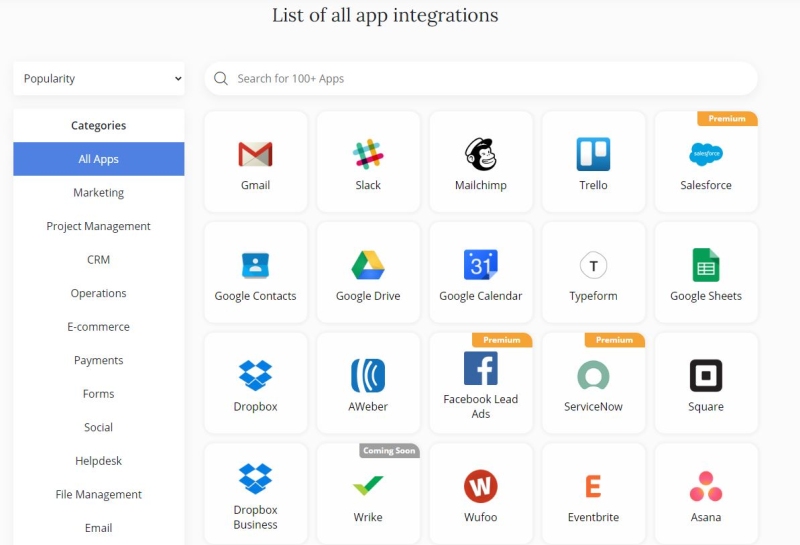Select the Slack app icon
This screenshot has height=545, width=800.
[x=368, y=154]
